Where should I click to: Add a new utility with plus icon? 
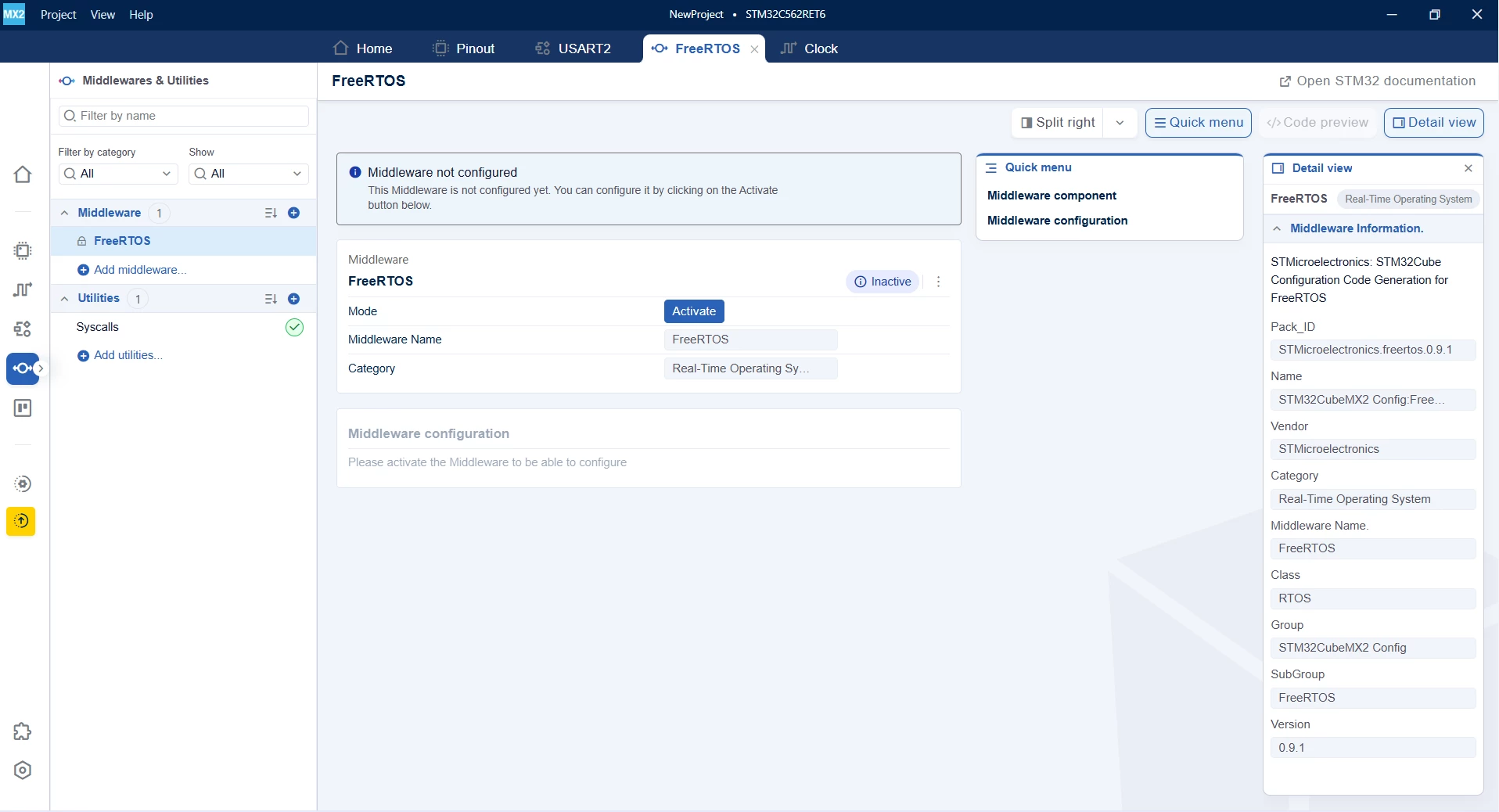pyautogui.click(x=294, y=299)
